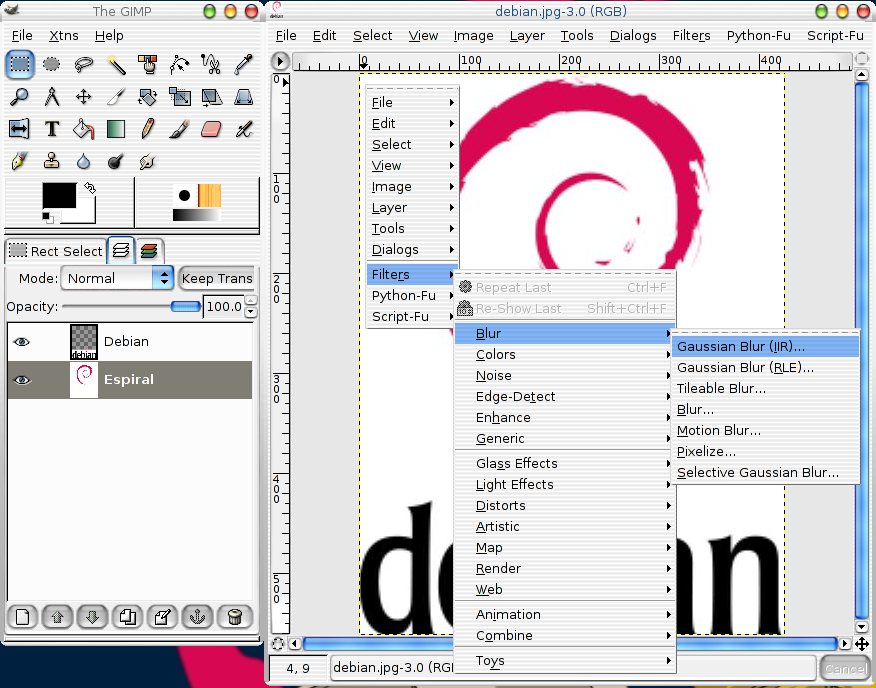
Task: Select the Crop knife tool
Action: (x=116, y=97)
